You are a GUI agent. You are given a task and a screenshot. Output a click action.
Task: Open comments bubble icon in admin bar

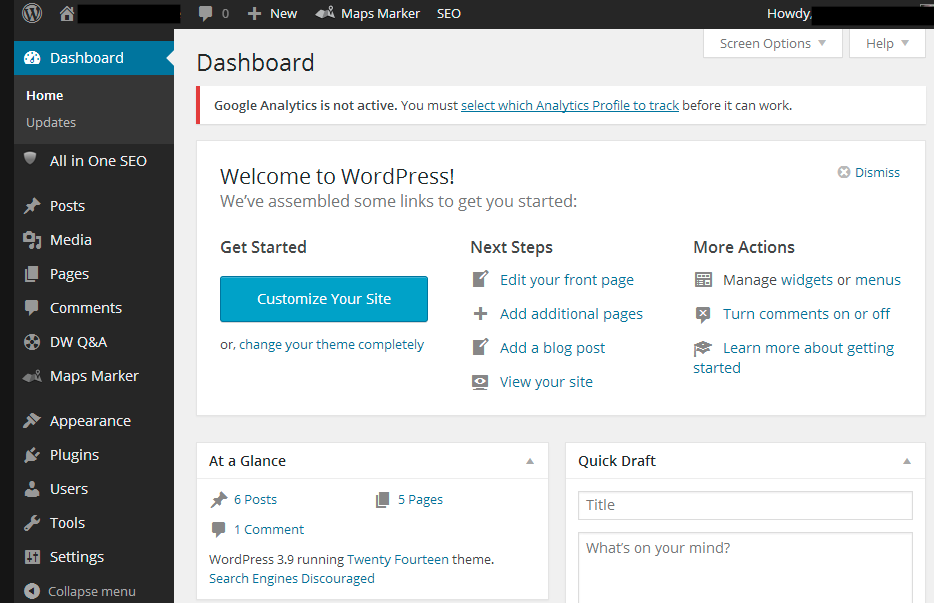206,14
